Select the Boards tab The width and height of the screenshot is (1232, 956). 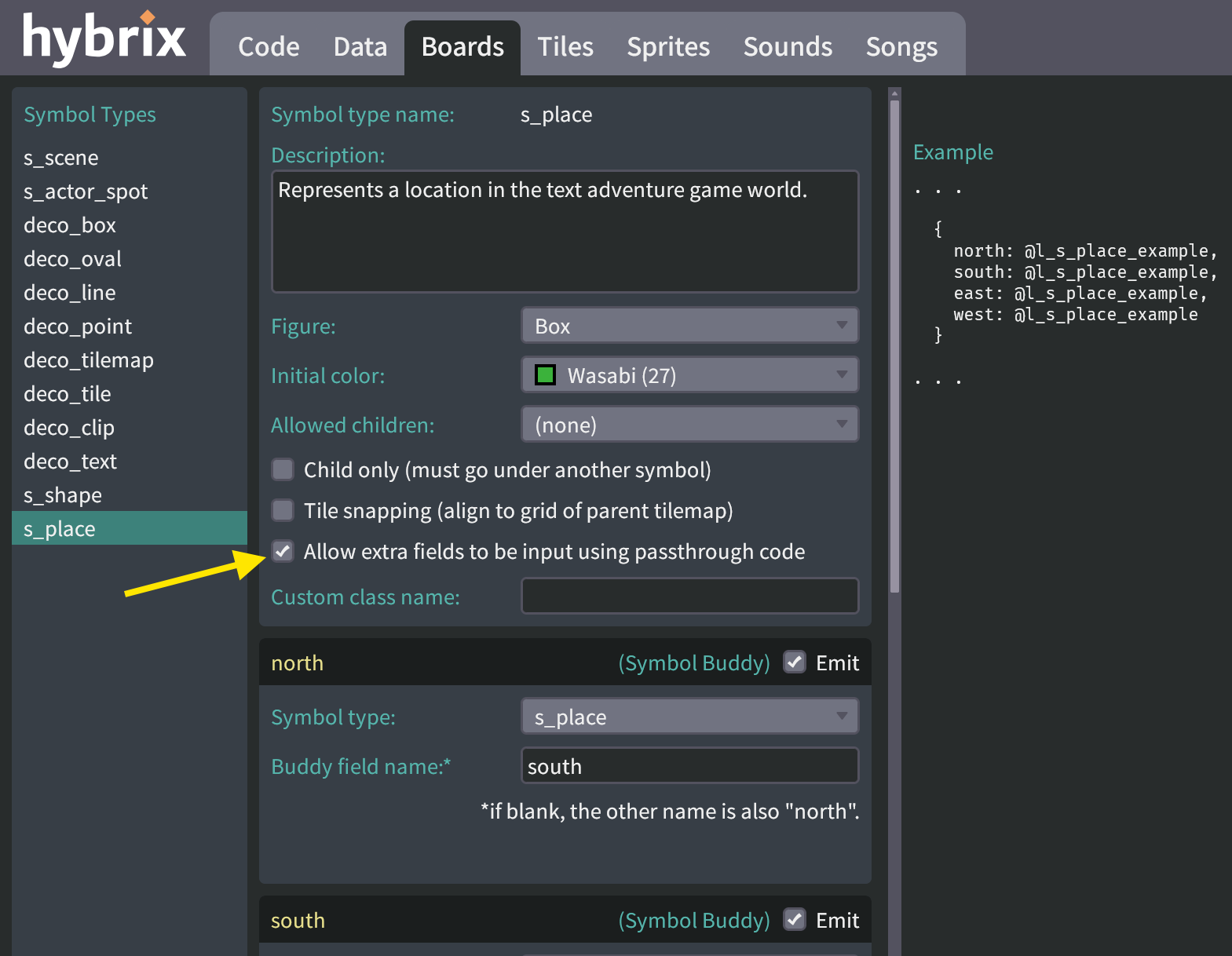462,47
